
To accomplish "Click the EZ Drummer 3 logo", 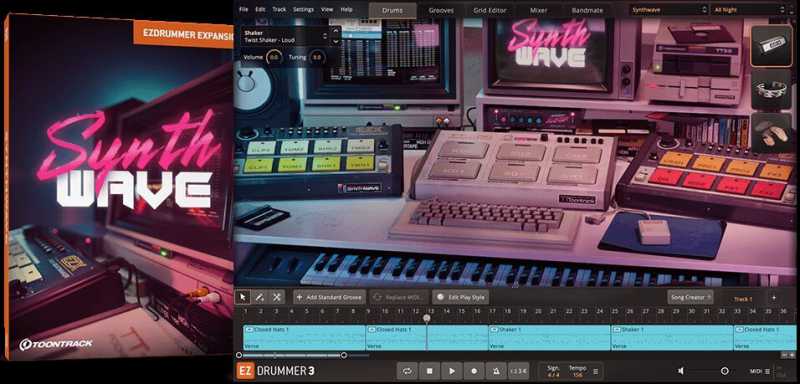I will [275, 371].
